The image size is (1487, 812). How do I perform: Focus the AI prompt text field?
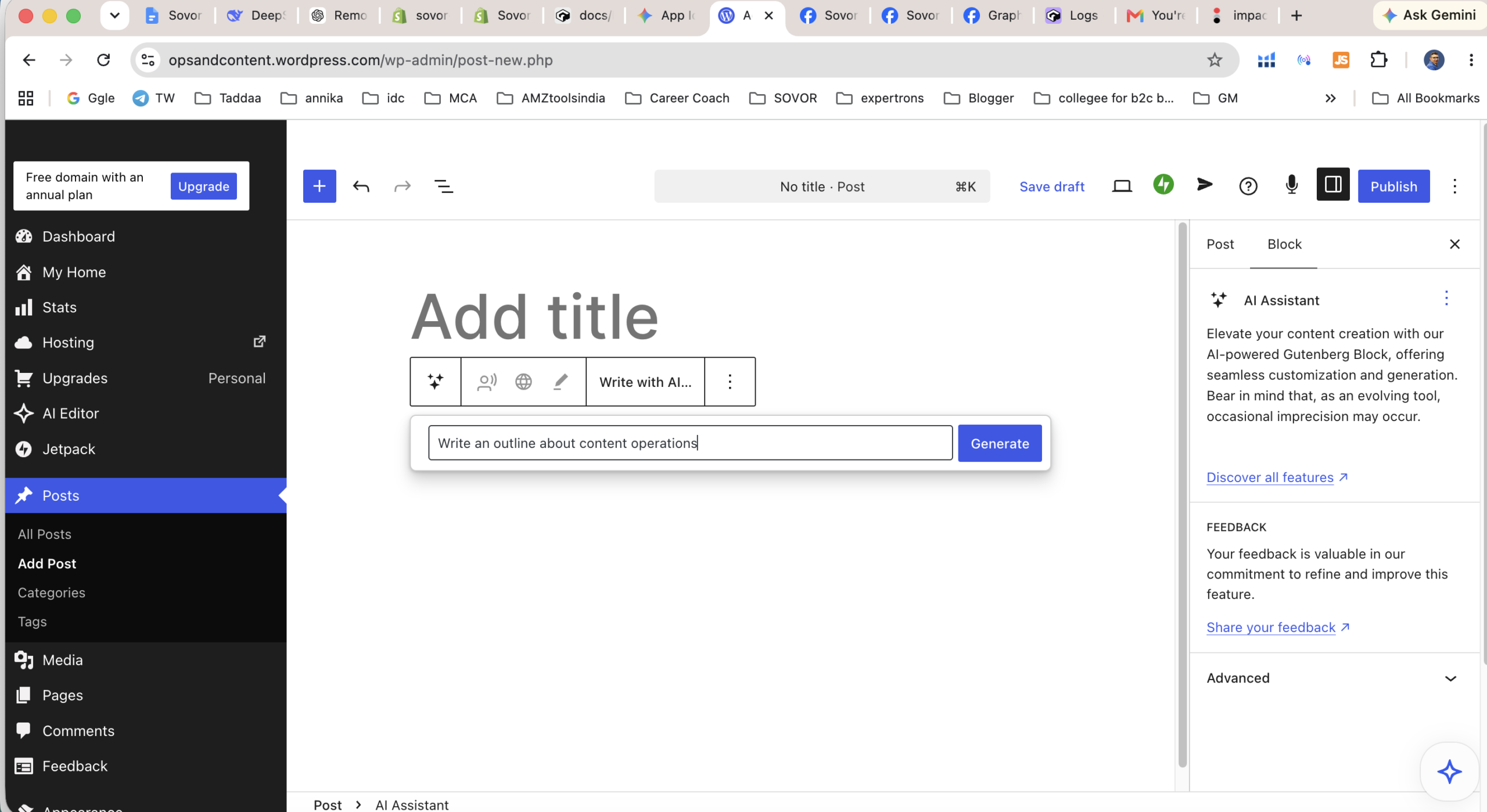pos(690,443)
